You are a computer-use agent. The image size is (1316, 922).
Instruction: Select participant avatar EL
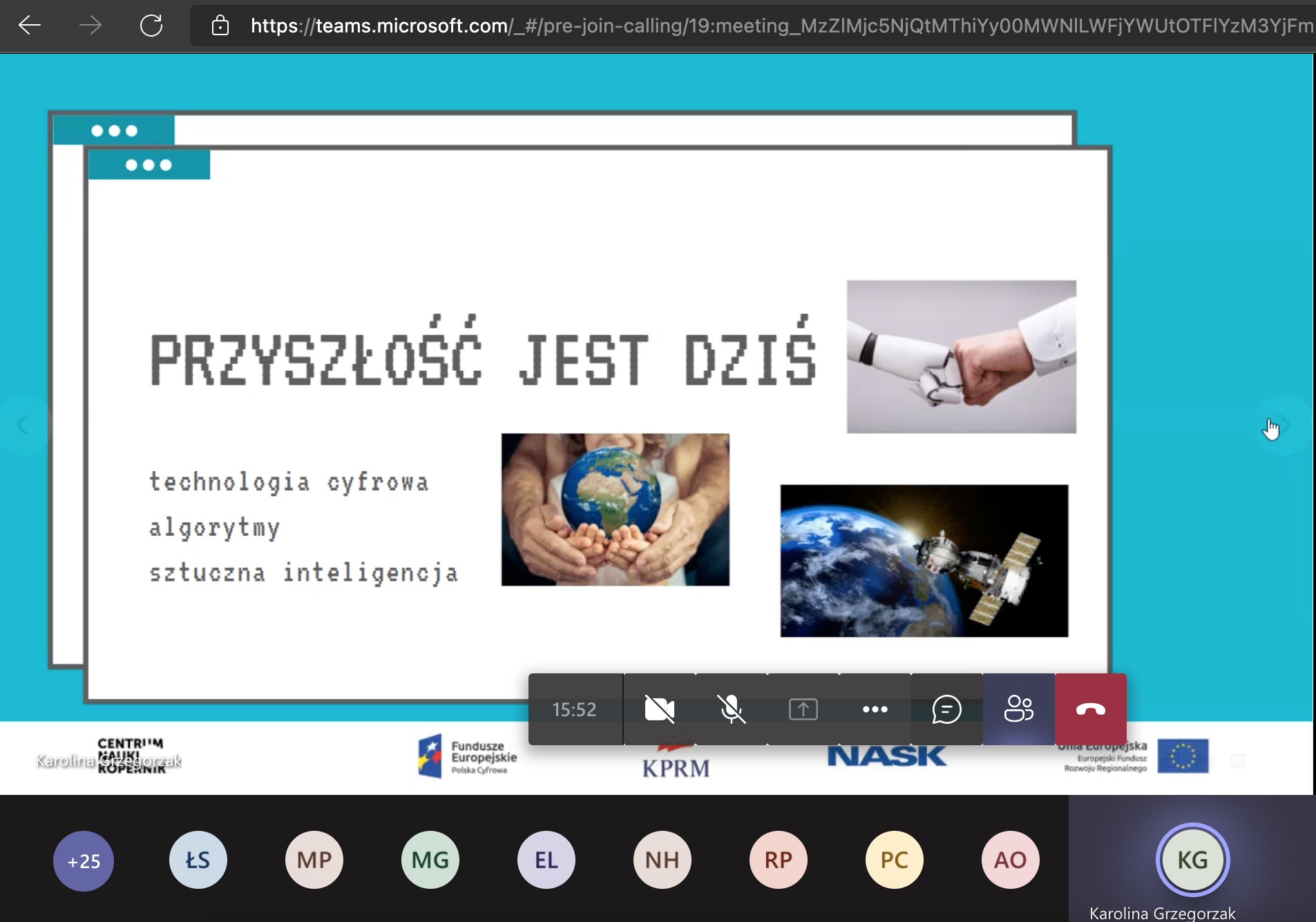point(546,860)
